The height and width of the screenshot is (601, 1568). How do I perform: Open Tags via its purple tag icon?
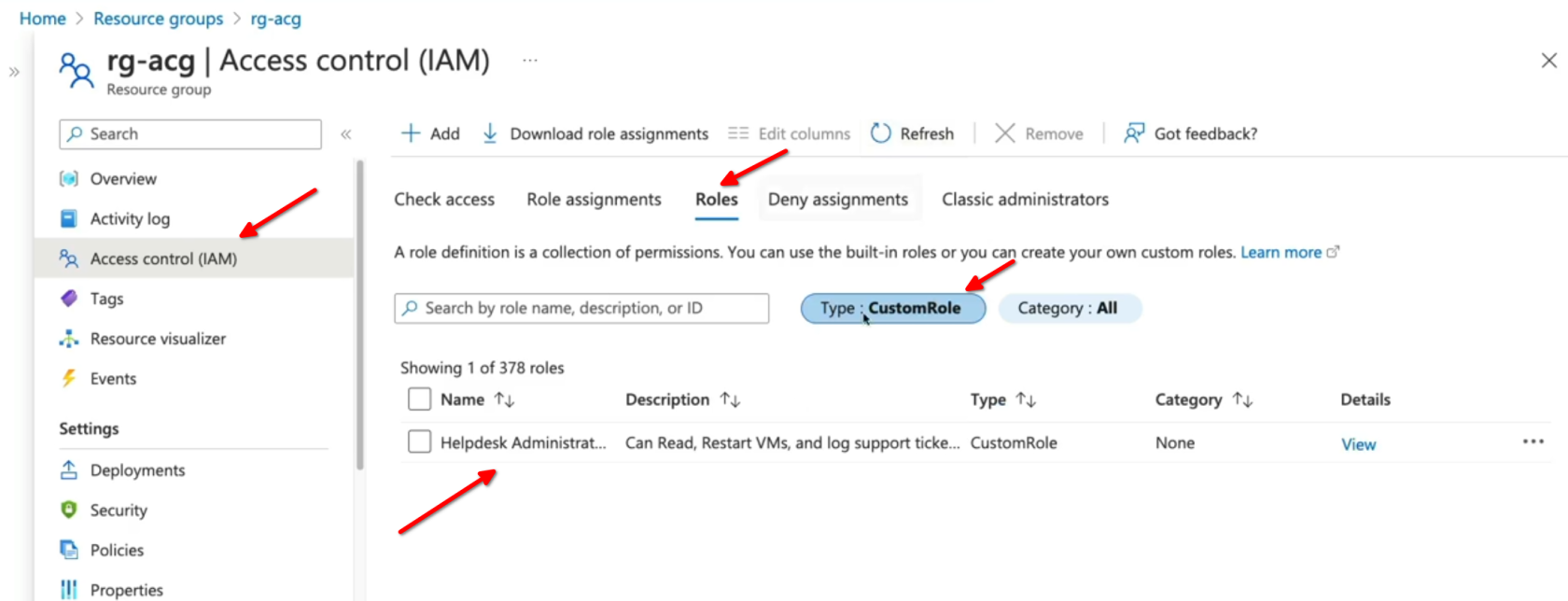pos(69,299)
